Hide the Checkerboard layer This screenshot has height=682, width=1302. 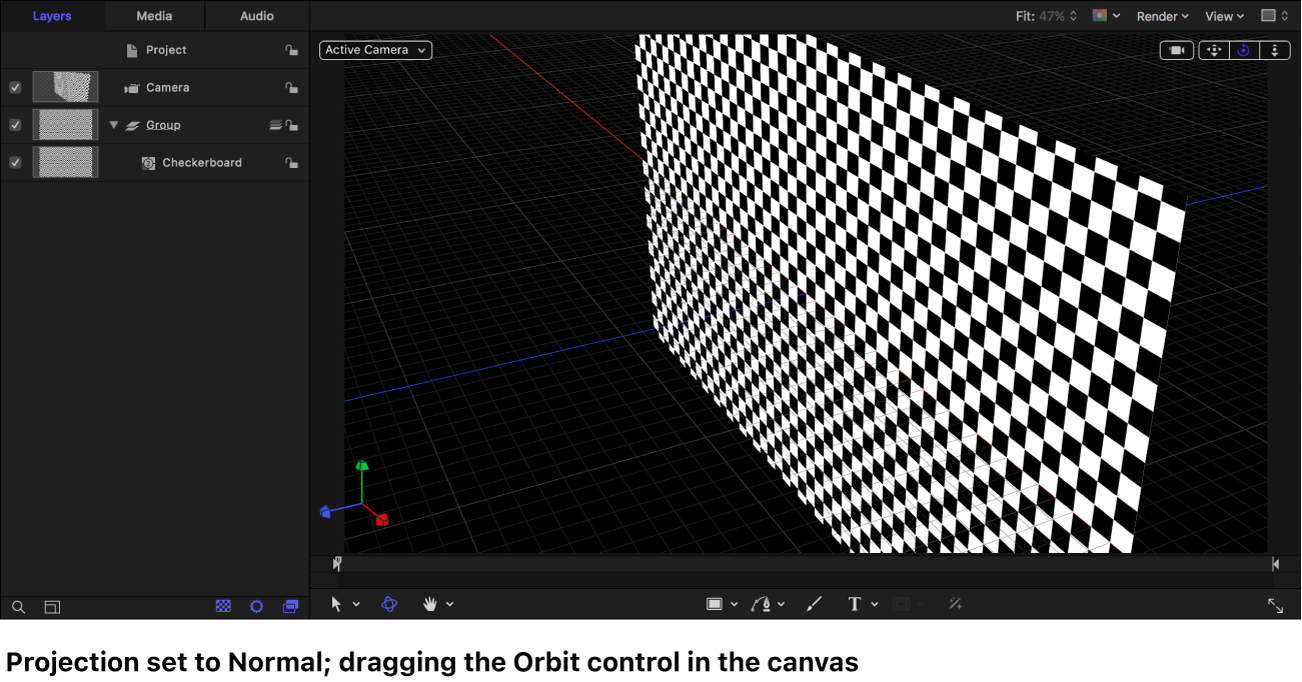click(14, 162)
